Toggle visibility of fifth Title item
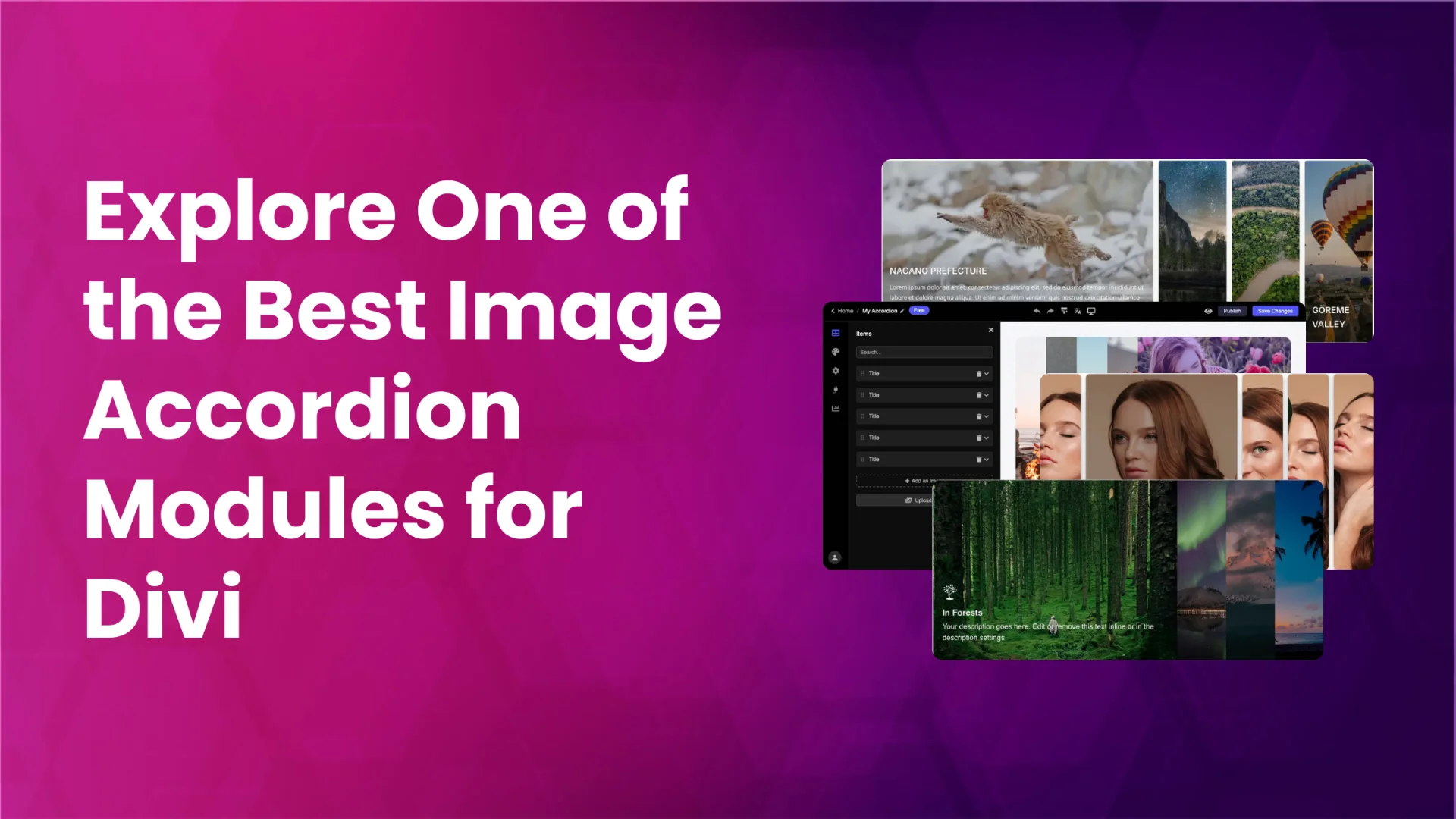The image size is (1456, 819). [x=986, y=459]
